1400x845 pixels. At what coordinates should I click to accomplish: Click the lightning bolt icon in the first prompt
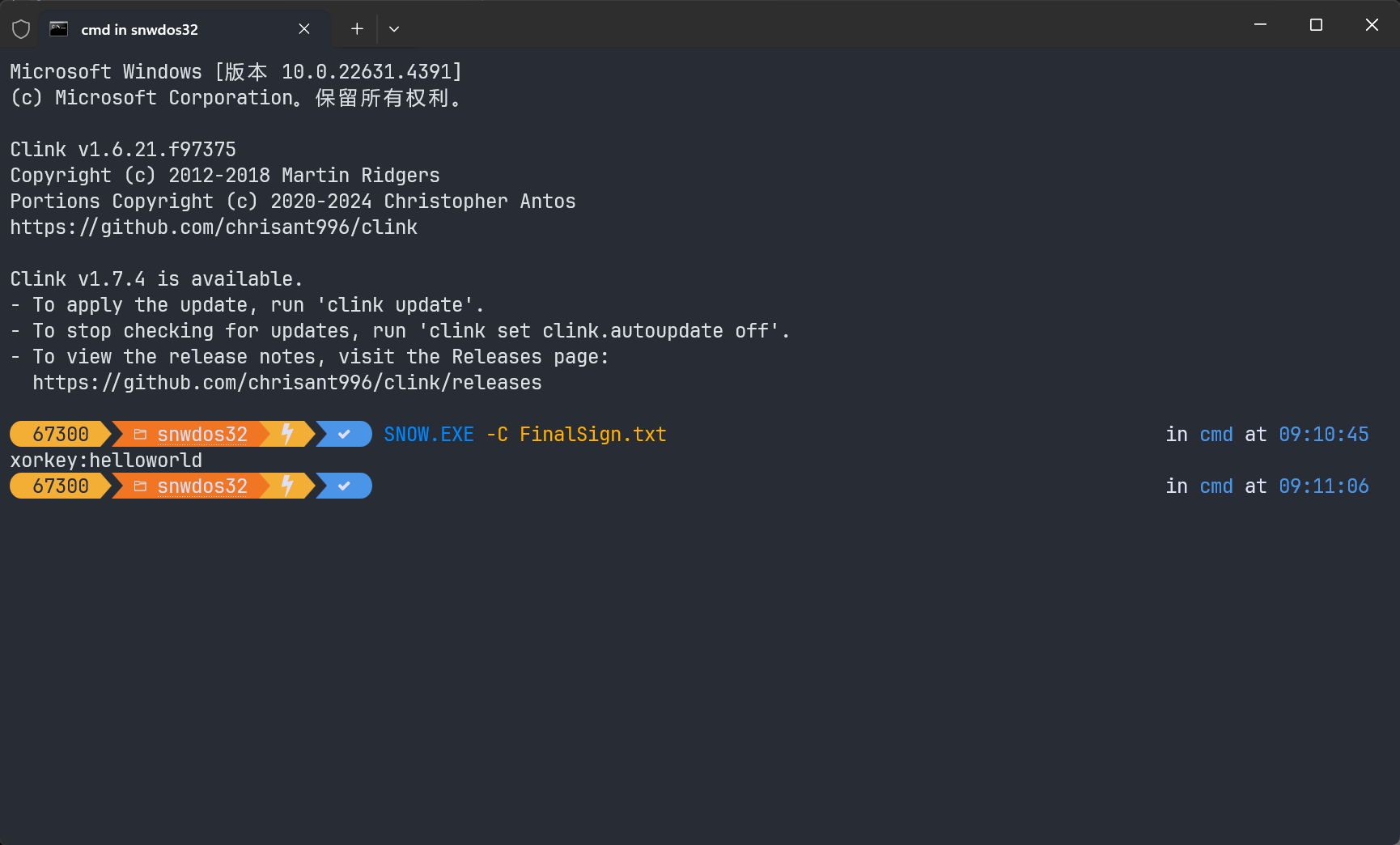coord(287,434)
